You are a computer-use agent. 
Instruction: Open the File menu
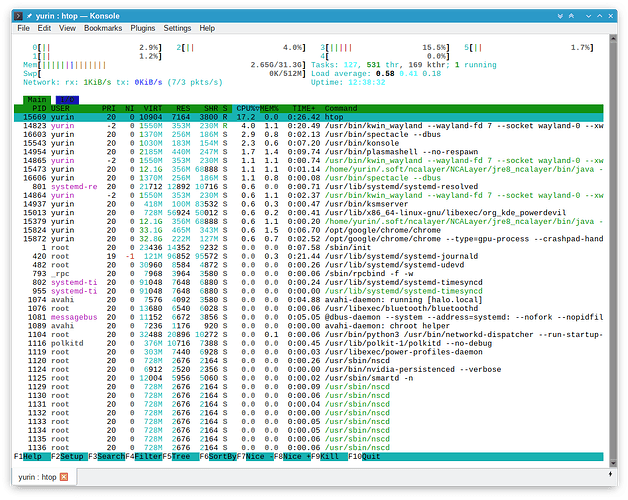click(24, 28)
